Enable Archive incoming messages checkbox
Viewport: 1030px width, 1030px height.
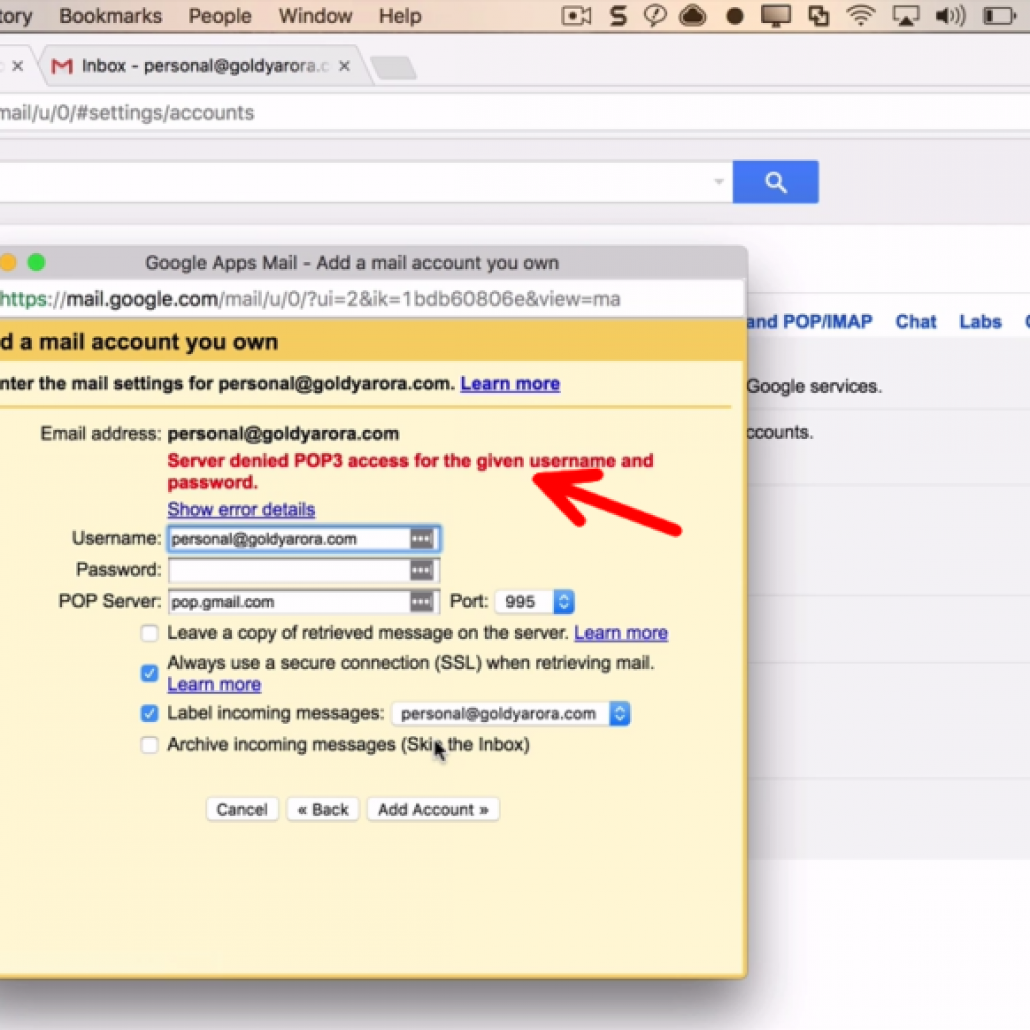pos(150,745)
